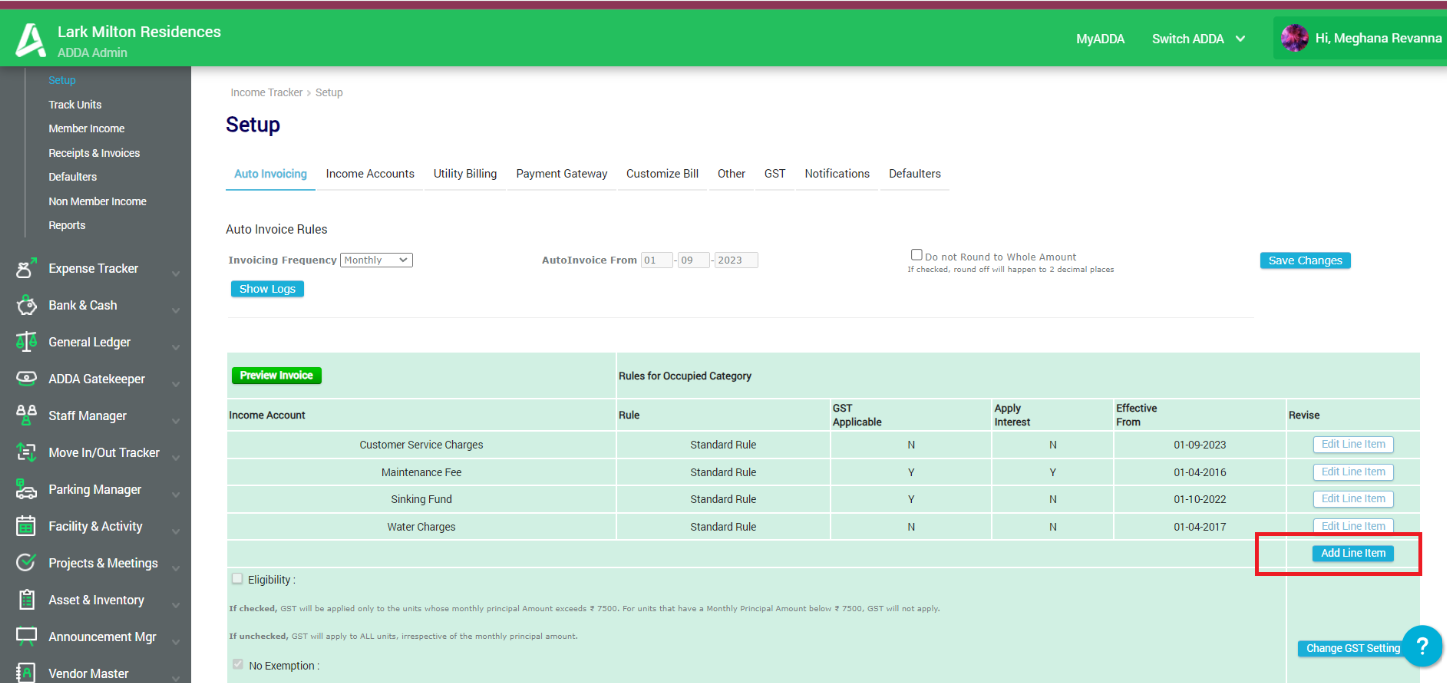Click the help question mark icon
The width and height of the screenshot is (1447, 683).
click(1422, 646)
